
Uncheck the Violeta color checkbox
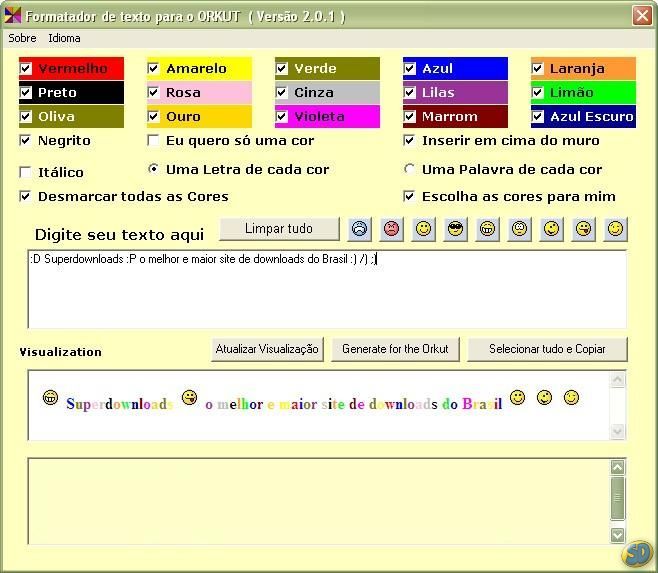[282, 116]
